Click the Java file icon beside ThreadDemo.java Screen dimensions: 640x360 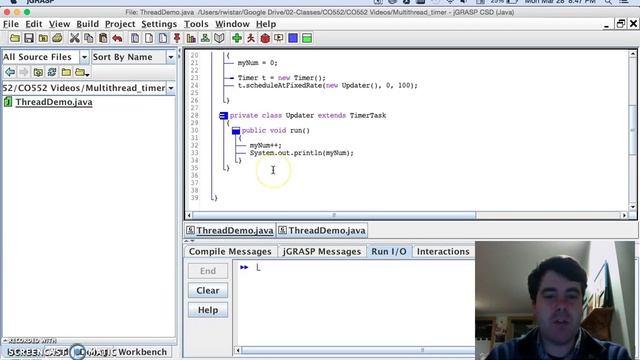point(8,102)
